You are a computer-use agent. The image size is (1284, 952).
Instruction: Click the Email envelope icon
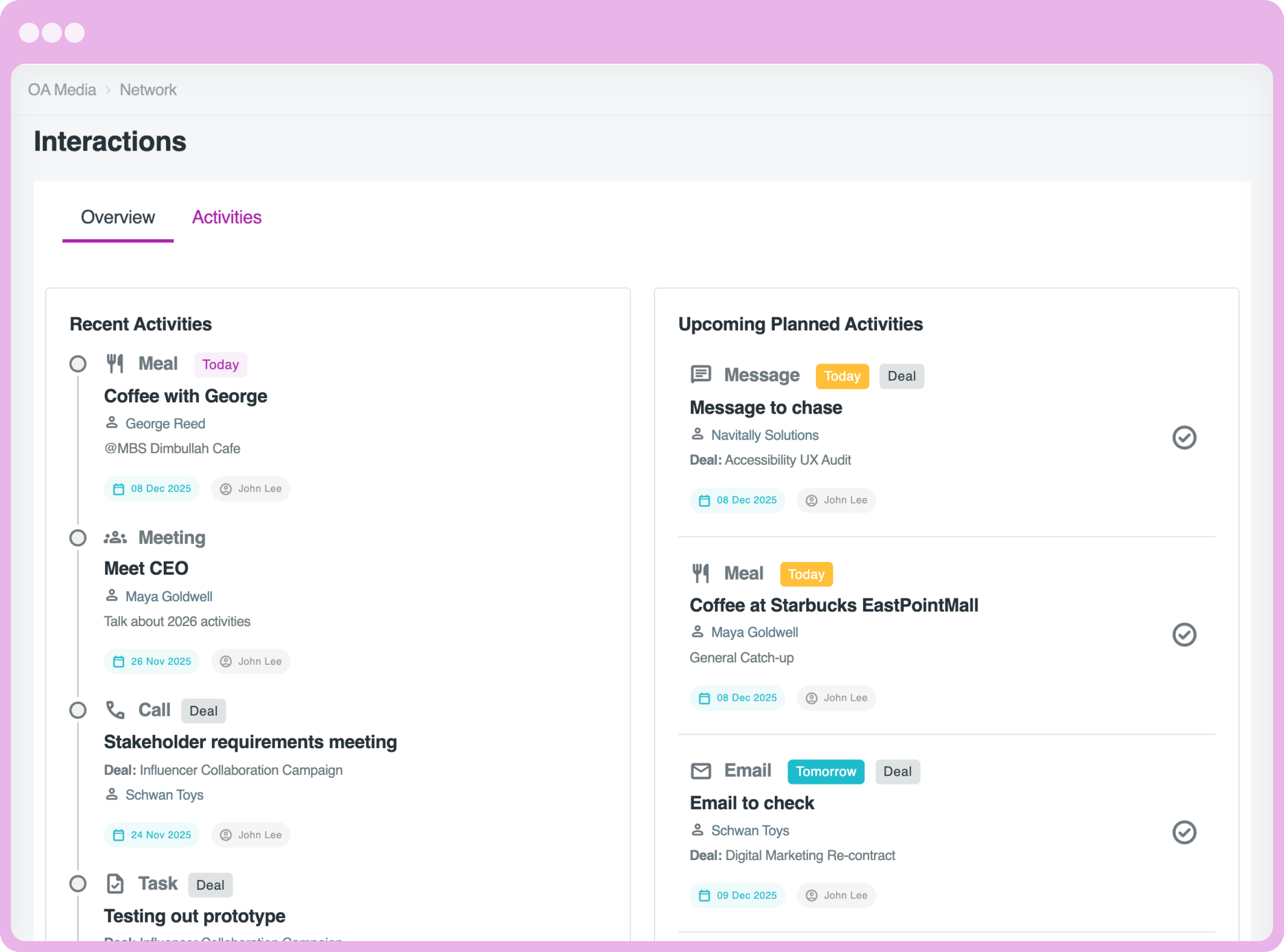(701, 771)
